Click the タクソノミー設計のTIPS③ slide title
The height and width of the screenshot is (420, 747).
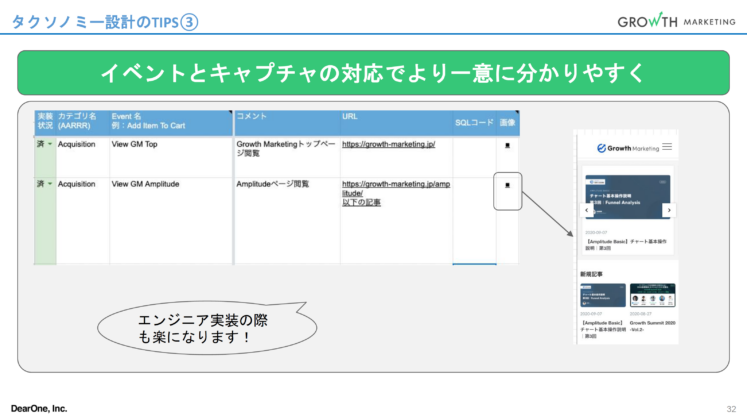coord(105,22)
